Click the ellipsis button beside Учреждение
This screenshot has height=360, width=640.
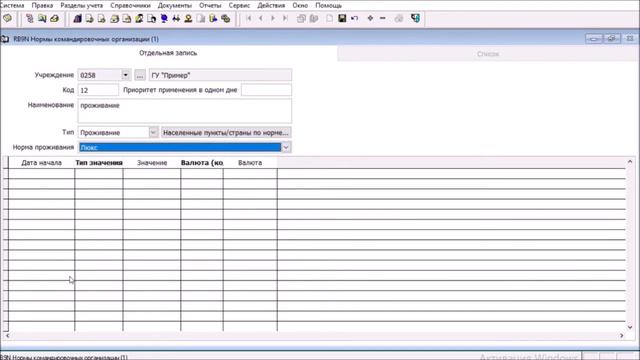tap(140, 75)
